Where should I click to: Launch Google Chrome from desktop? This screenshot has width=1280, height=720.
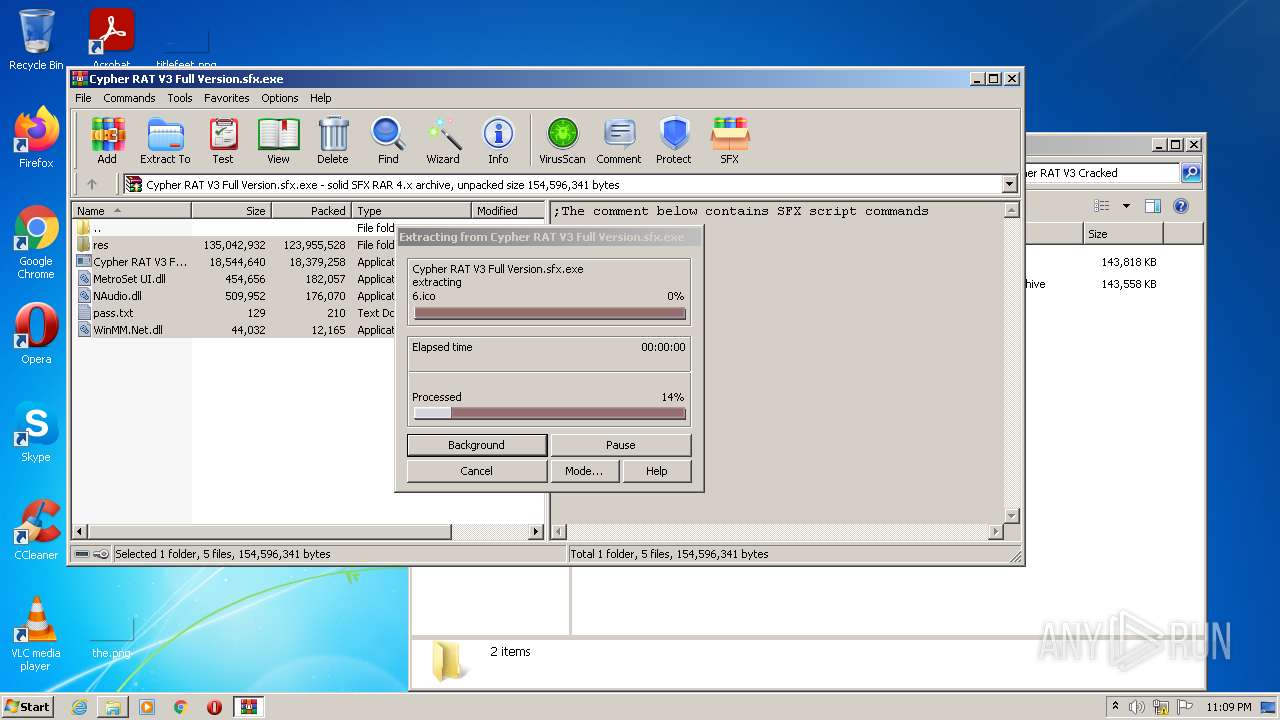click(x=36, y=243)
